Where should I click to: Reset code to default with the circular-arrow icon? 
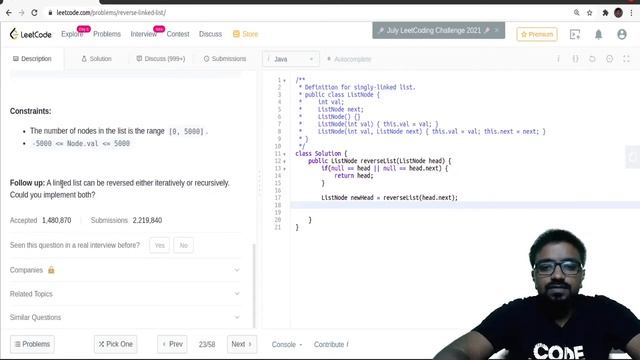pyautogui.click(x=592, y=59)
